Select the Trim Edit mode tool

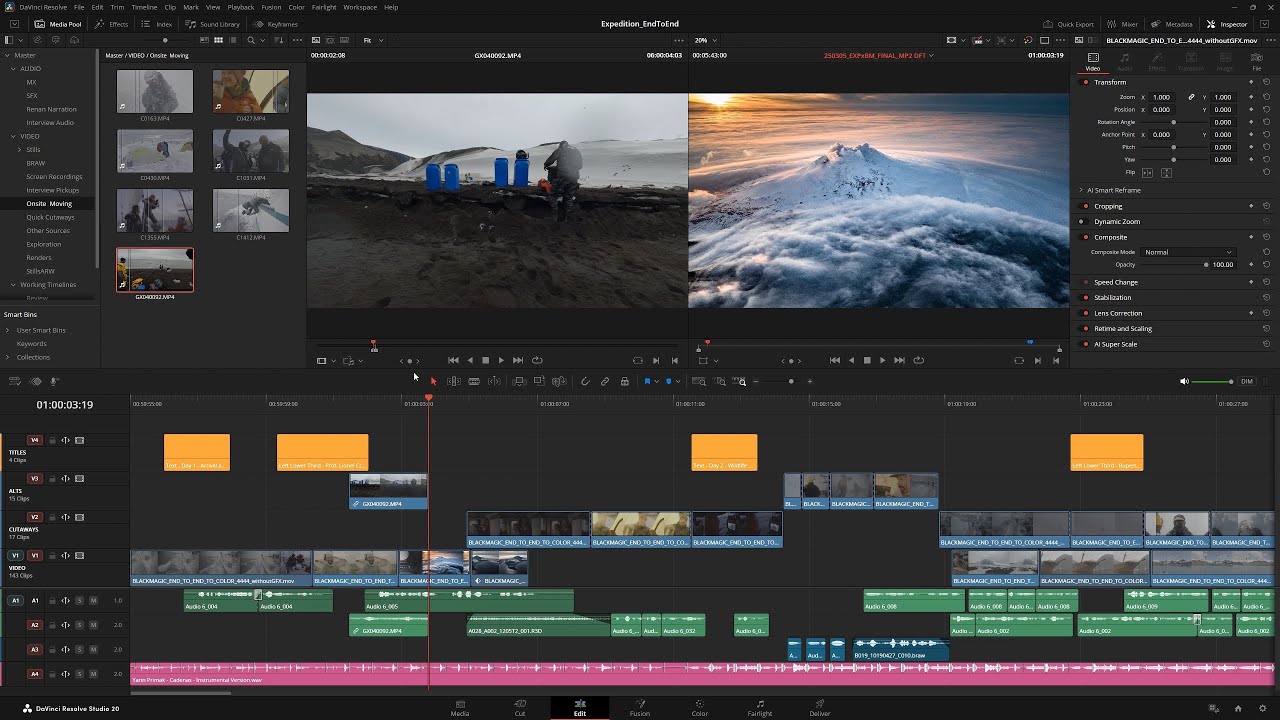(x=454, y=381)
